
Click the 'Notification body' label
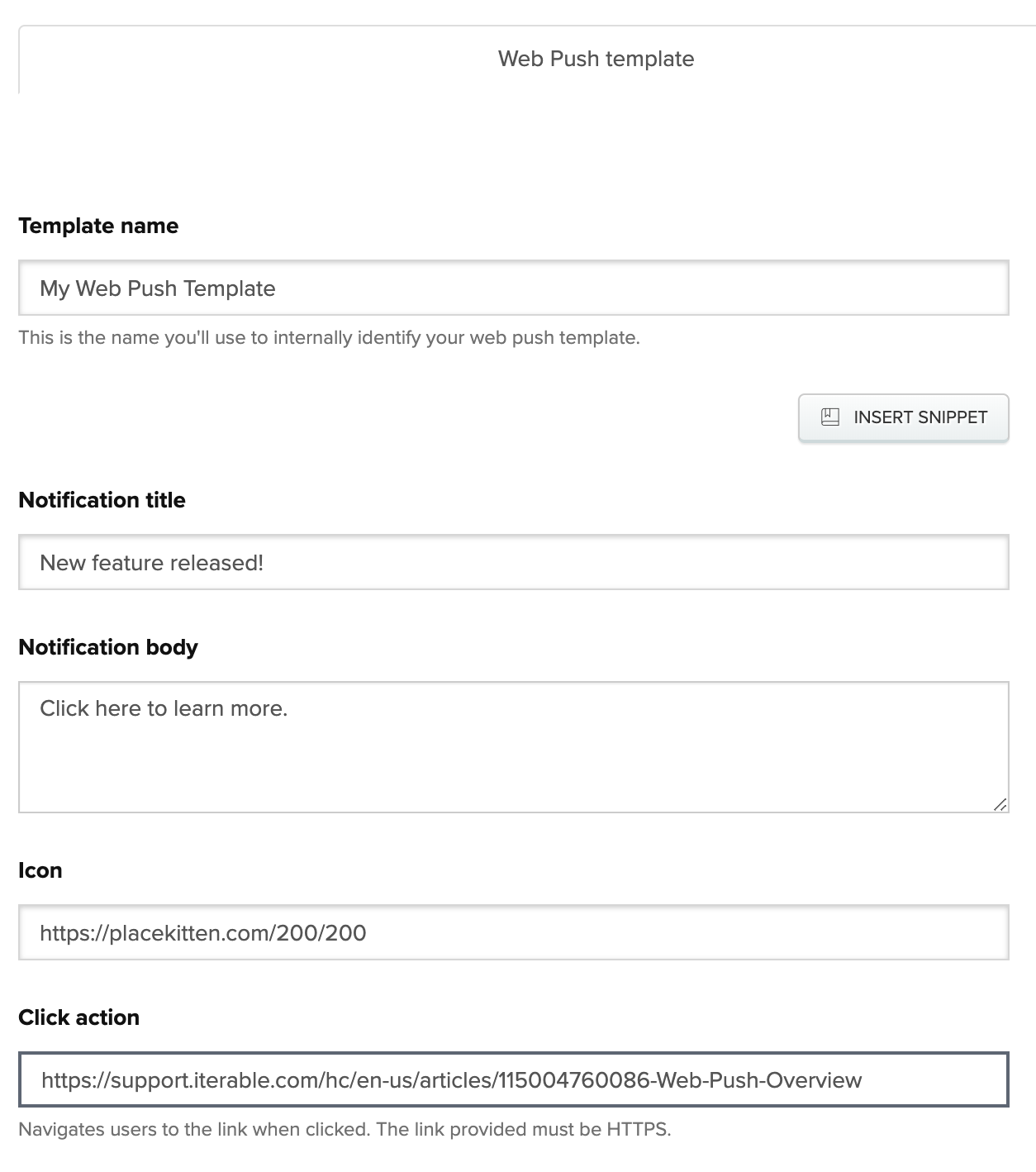pyautogui.click(x=108, y=647)
